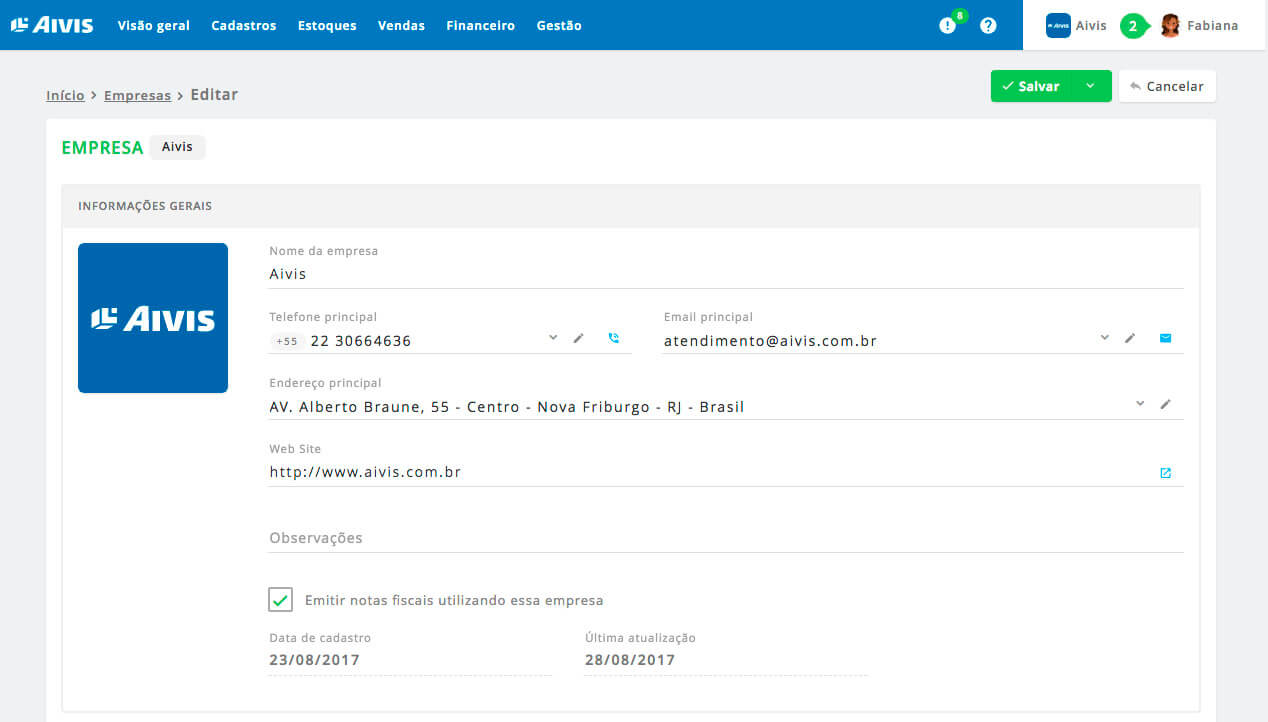Open the website in a new window icon
The width and height of the screenshot is (1268, 722).
(x=1165, y=473)
